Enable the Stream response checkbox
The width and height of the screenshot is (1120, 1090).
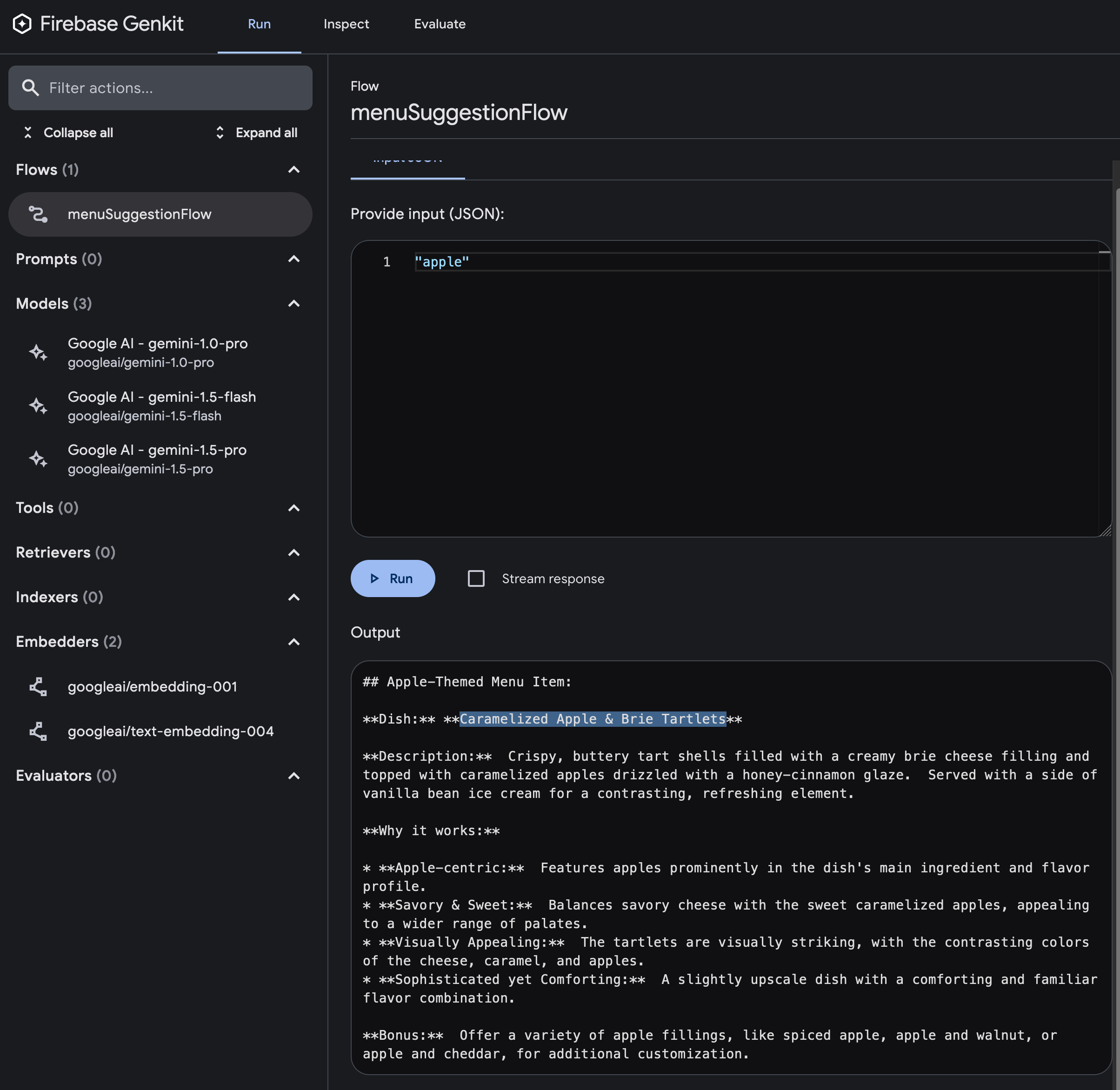(x=476, y=578)
